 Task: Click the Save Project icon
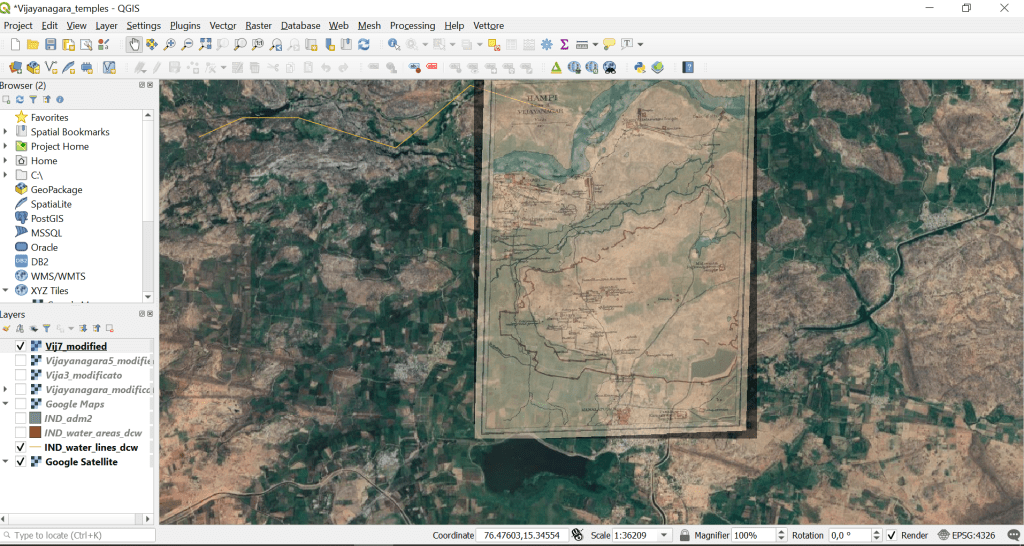(51, 44)
